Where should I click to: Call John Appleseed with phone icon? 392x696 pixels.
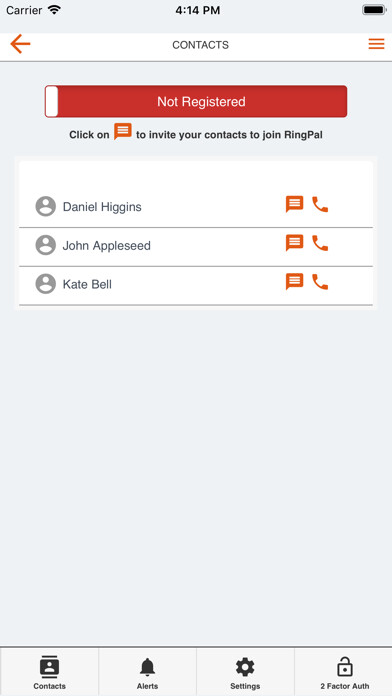pyautogui.click(x=320, y=243)
